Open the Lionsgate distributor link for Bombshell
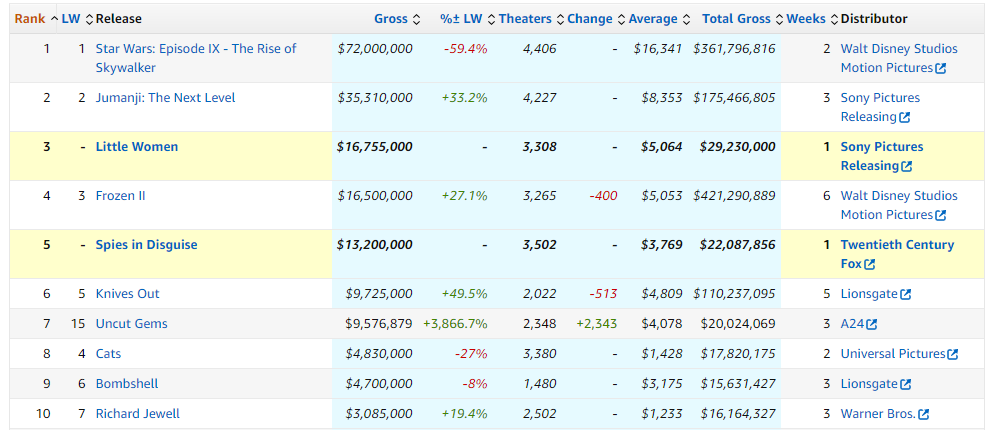The width and height of the screenshot is (987, 430). pos(869,384)
